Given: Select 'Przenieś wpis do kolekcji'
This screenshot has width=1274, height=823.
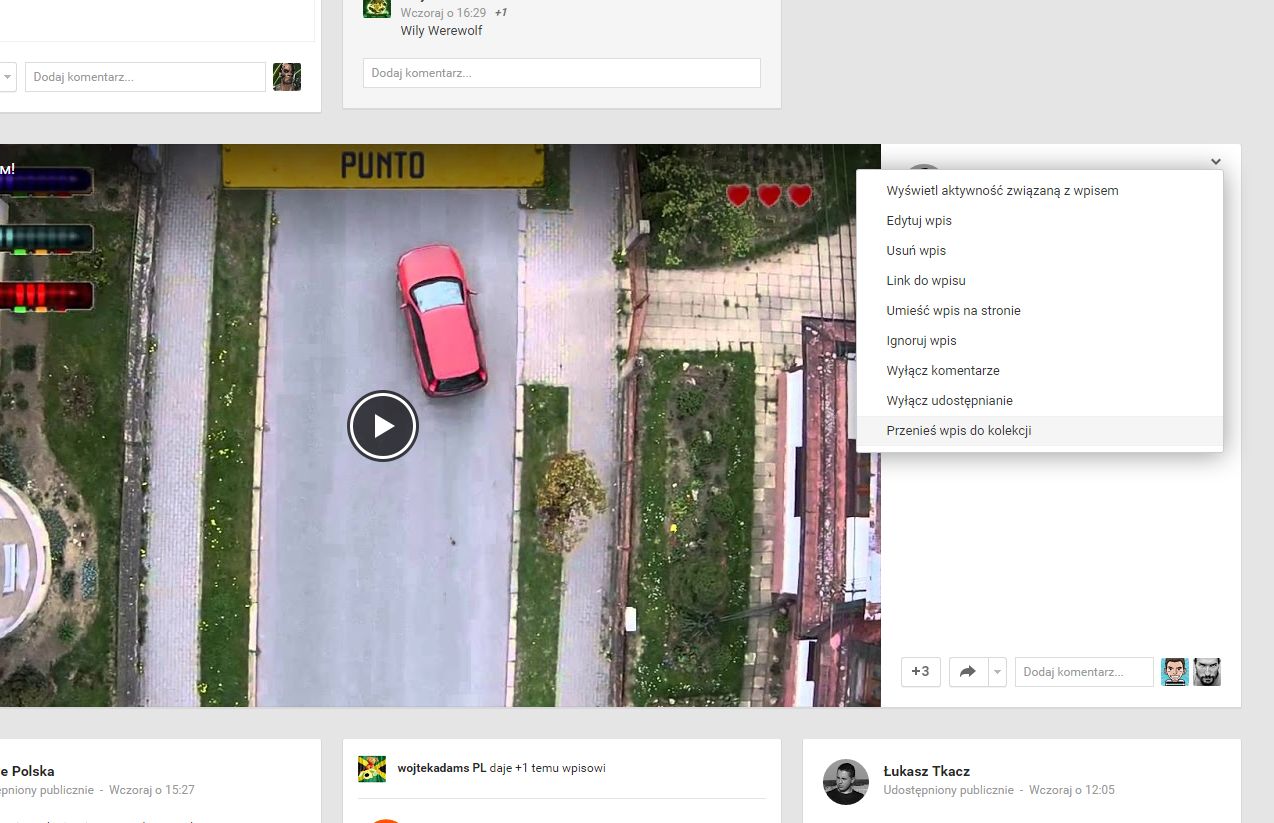Looking at the screenshot, I should click(958, 430).
